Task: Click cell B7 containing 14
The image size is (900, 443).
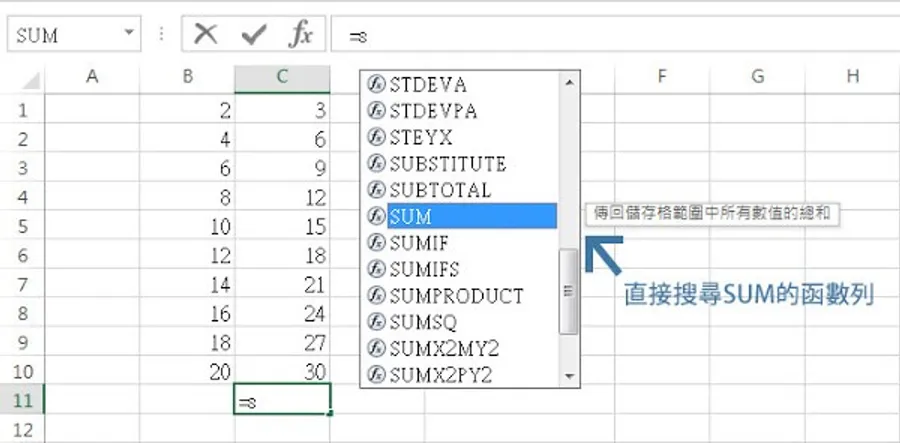Action: pos(187,283)
